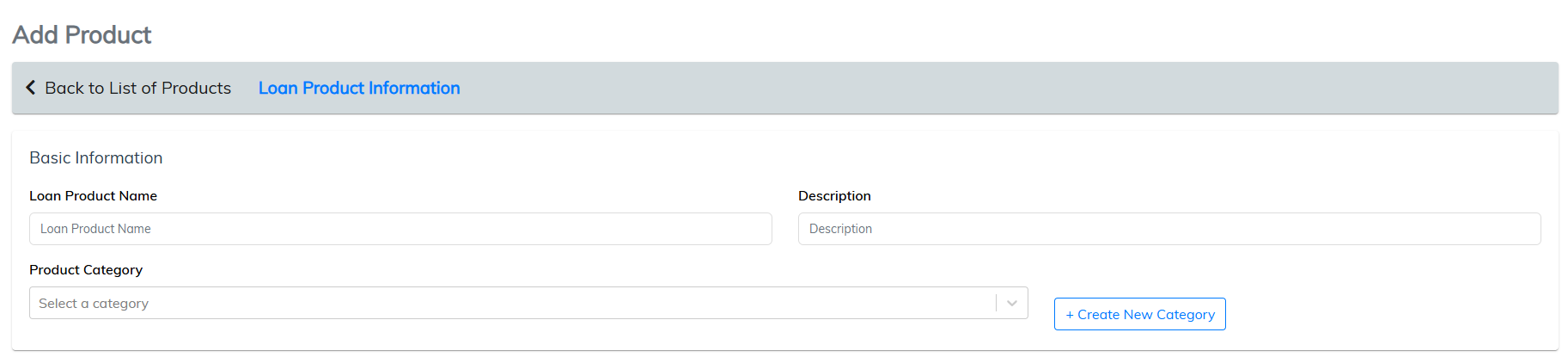Click the divider beside the dropdown chevron

pyautogui.click(x=997, y=303)
